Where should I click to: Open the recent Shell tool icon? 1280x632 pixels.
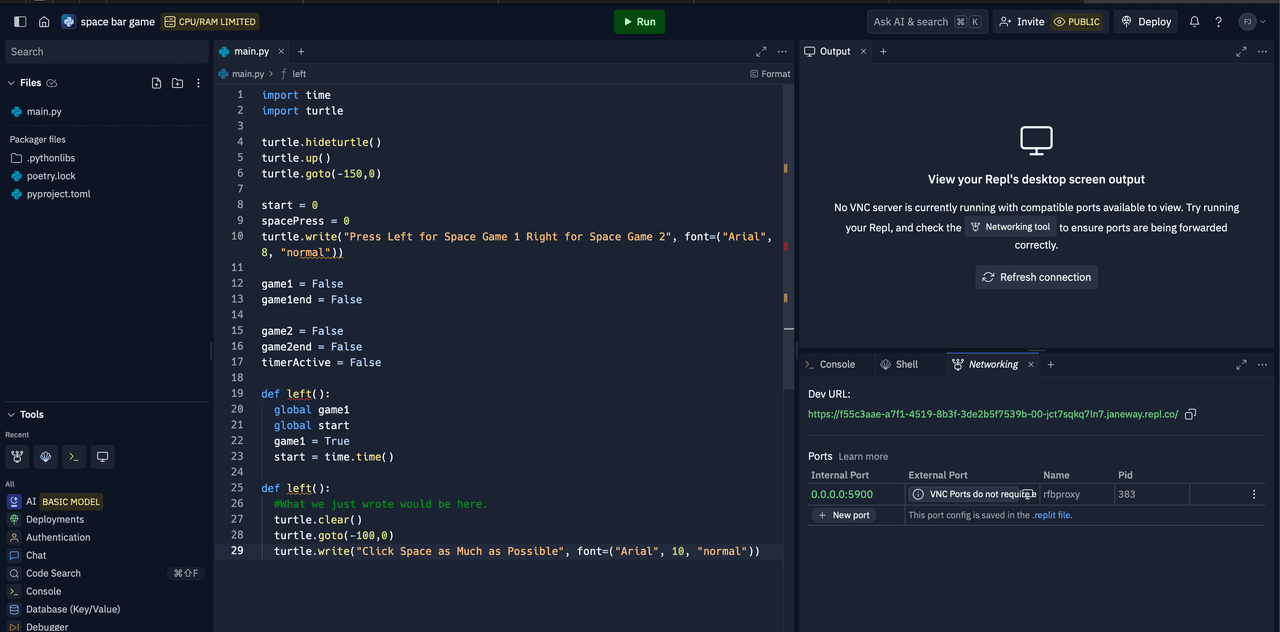pos(73,457)
